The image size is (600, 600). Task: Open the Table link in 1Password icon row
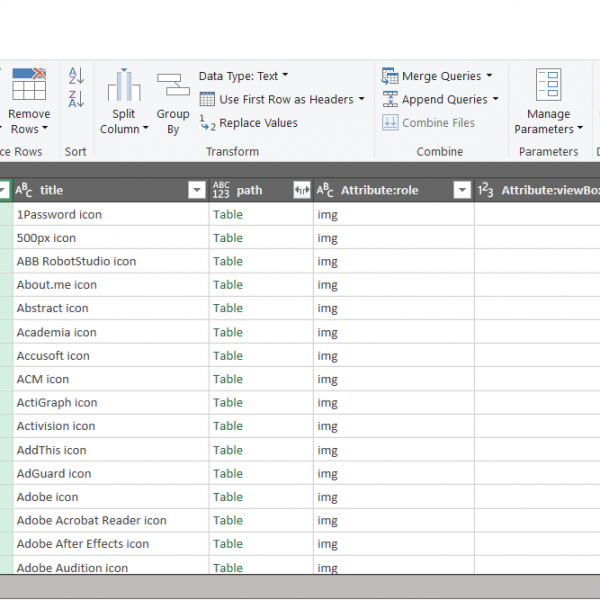click(228, 215)
